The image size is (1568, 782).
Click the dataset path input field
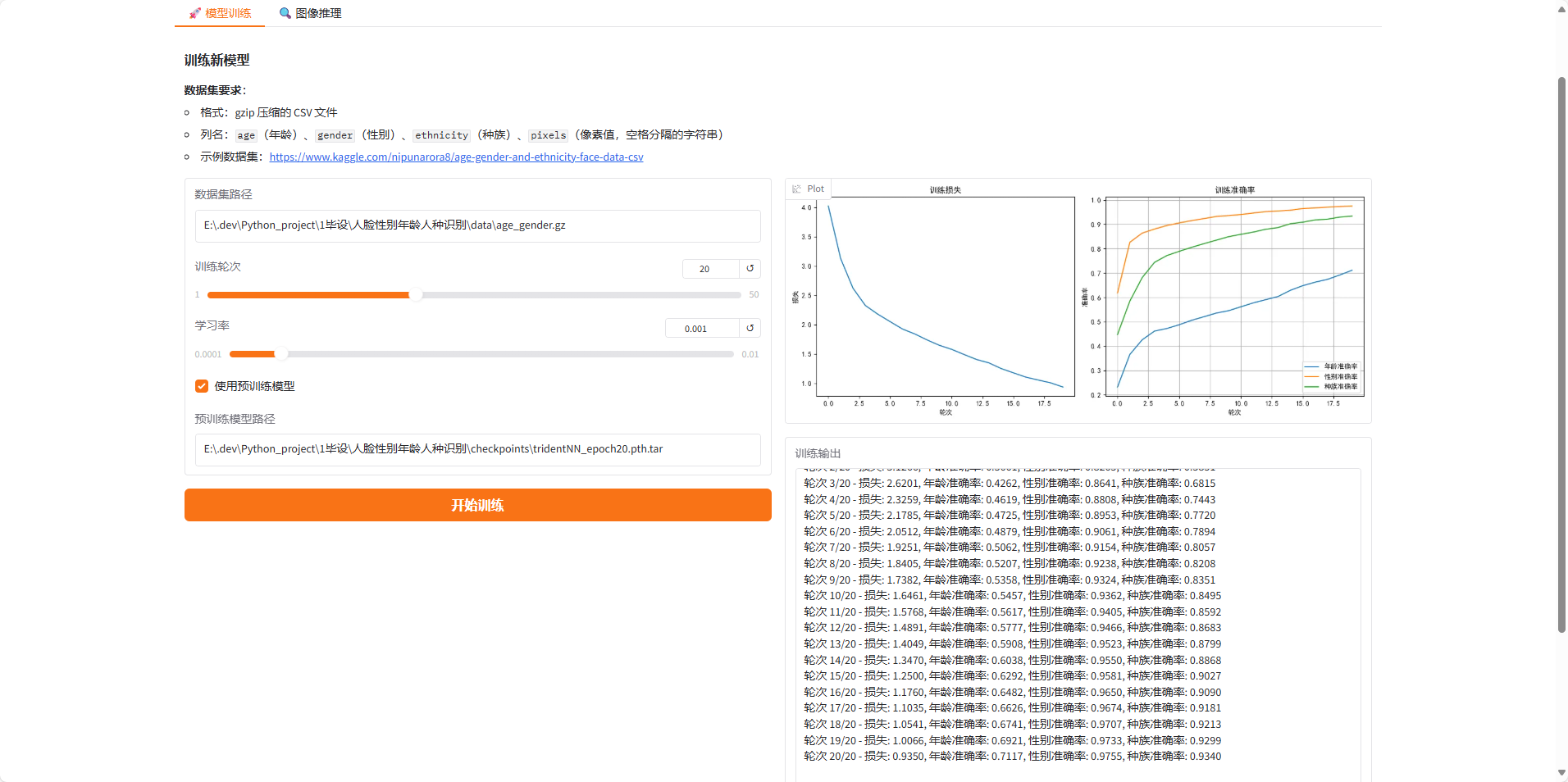point(477,225)
